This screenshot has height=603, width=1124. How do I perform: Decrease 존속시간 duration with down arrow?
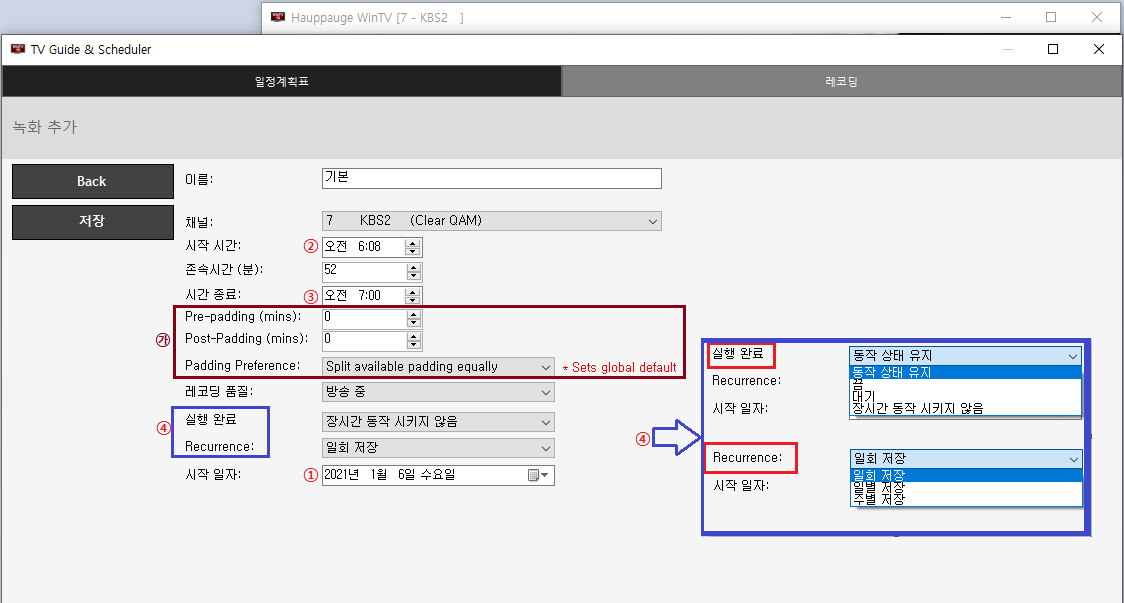413,276
